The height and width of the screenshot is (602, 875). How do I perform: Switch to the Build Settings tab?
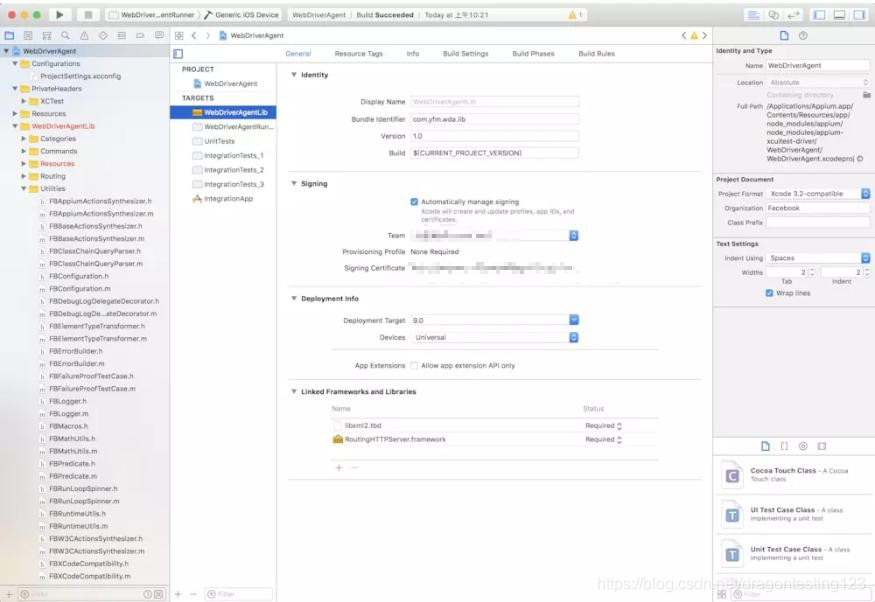(x=465, y=54)
